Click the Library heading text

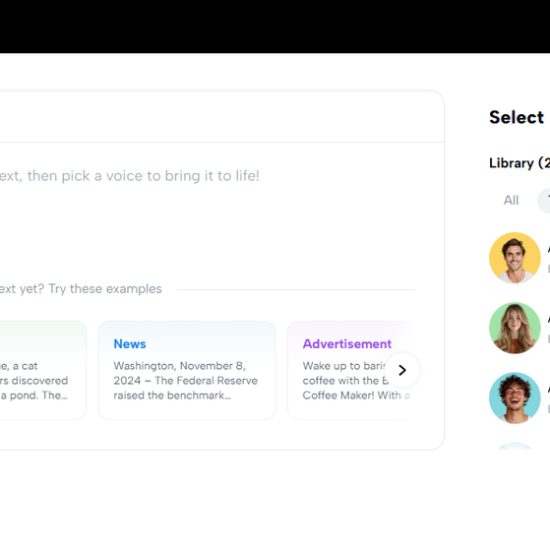coord(519,163)
